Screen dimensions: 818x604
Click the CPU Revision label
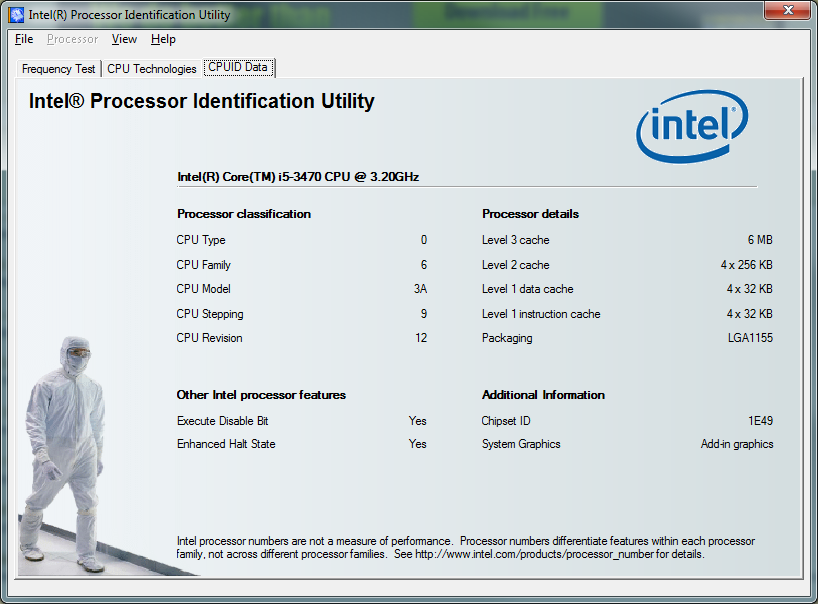coord(209,338)
